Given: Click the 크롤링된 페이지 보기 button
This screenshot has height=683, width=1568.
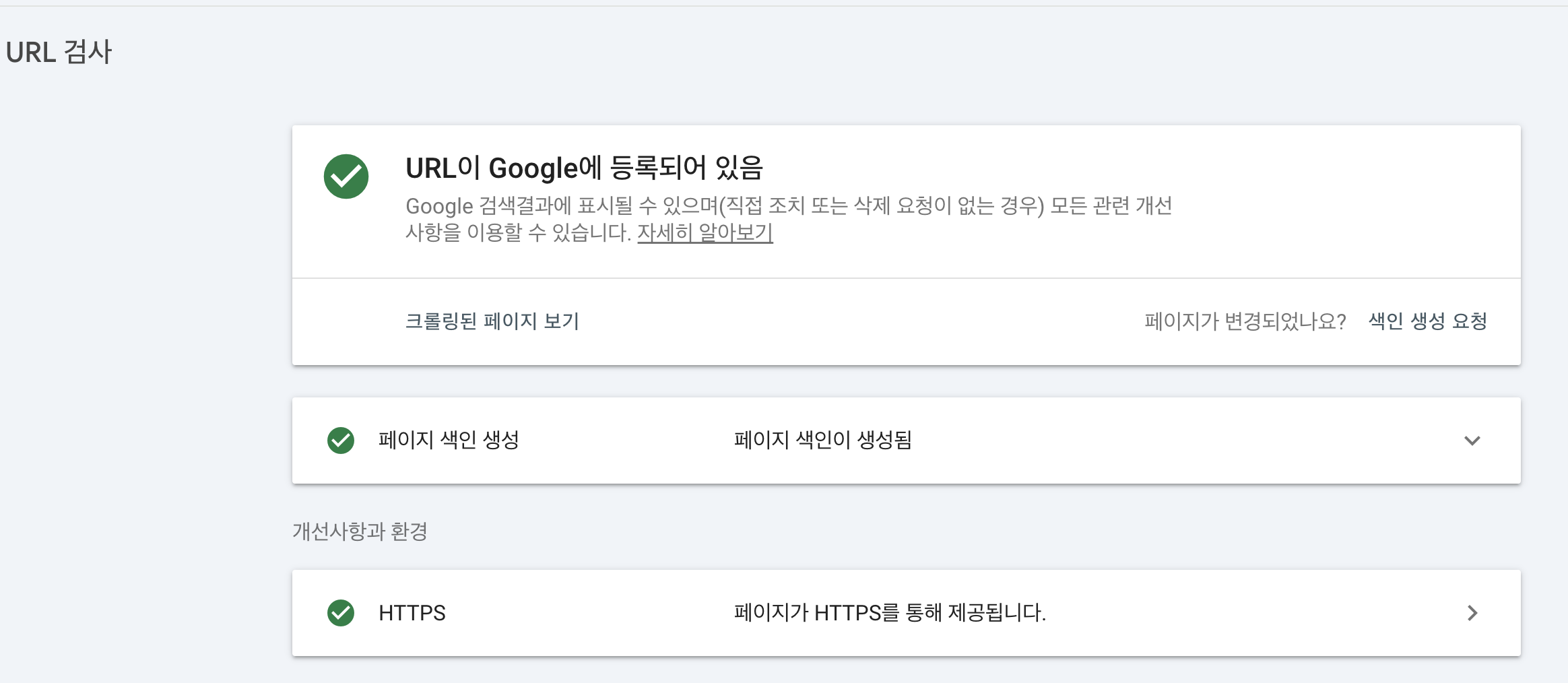Looking at the screenshot, I should pyautogui.click(x=492, y=321).
